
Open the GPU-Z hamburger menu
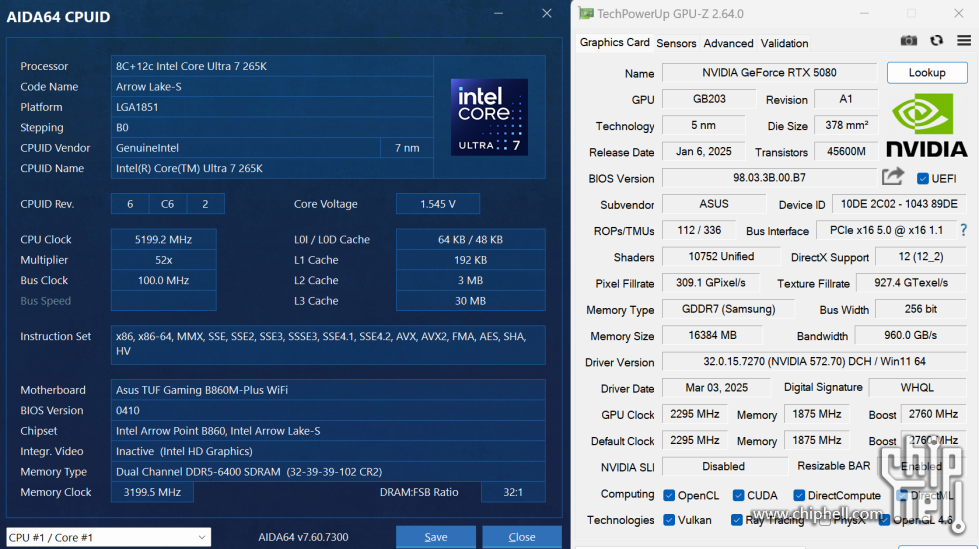(x=963, y=41)
